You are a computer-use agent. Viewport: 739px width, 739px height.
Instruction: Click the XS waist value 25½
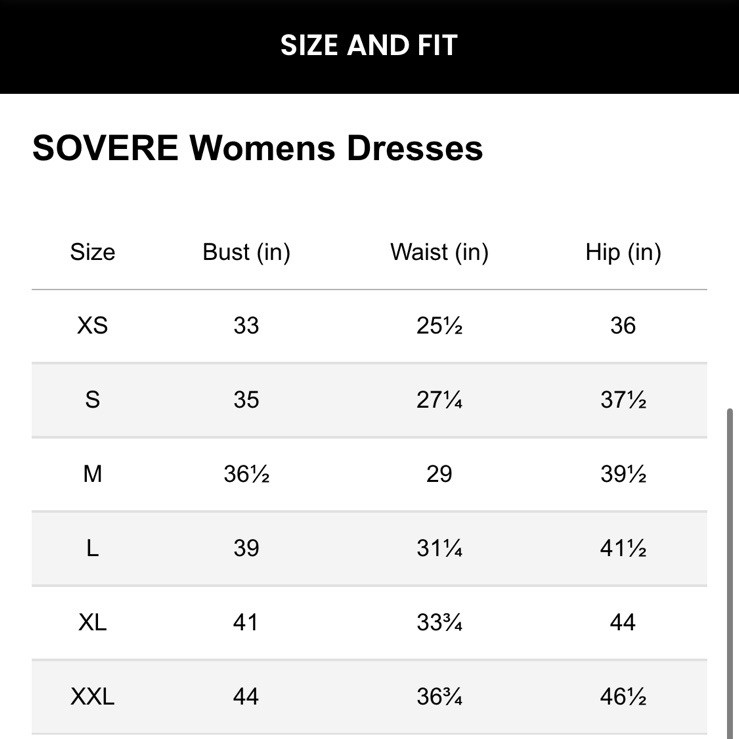coord(439,326)
